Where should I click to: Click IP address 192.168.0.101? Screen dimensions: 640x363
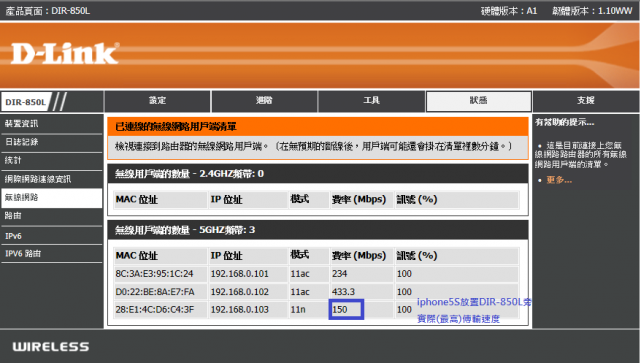(x=240, y=274)
